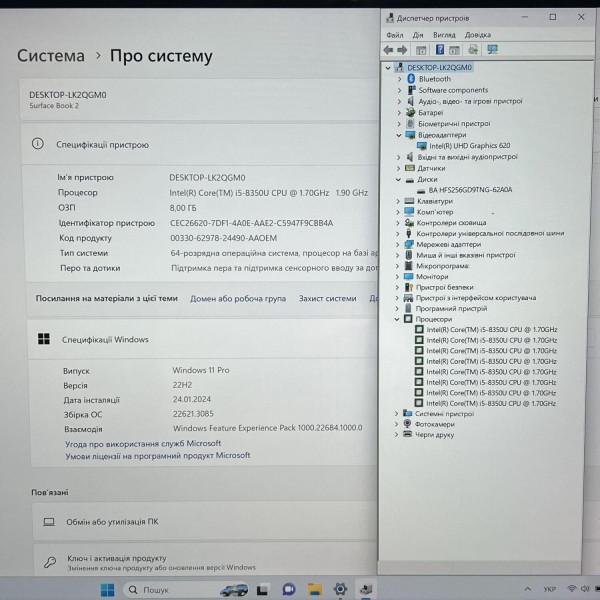Expand the Bluetooth category
The width and height of the screenshot is (600, 600).
[x=399, y=79]
